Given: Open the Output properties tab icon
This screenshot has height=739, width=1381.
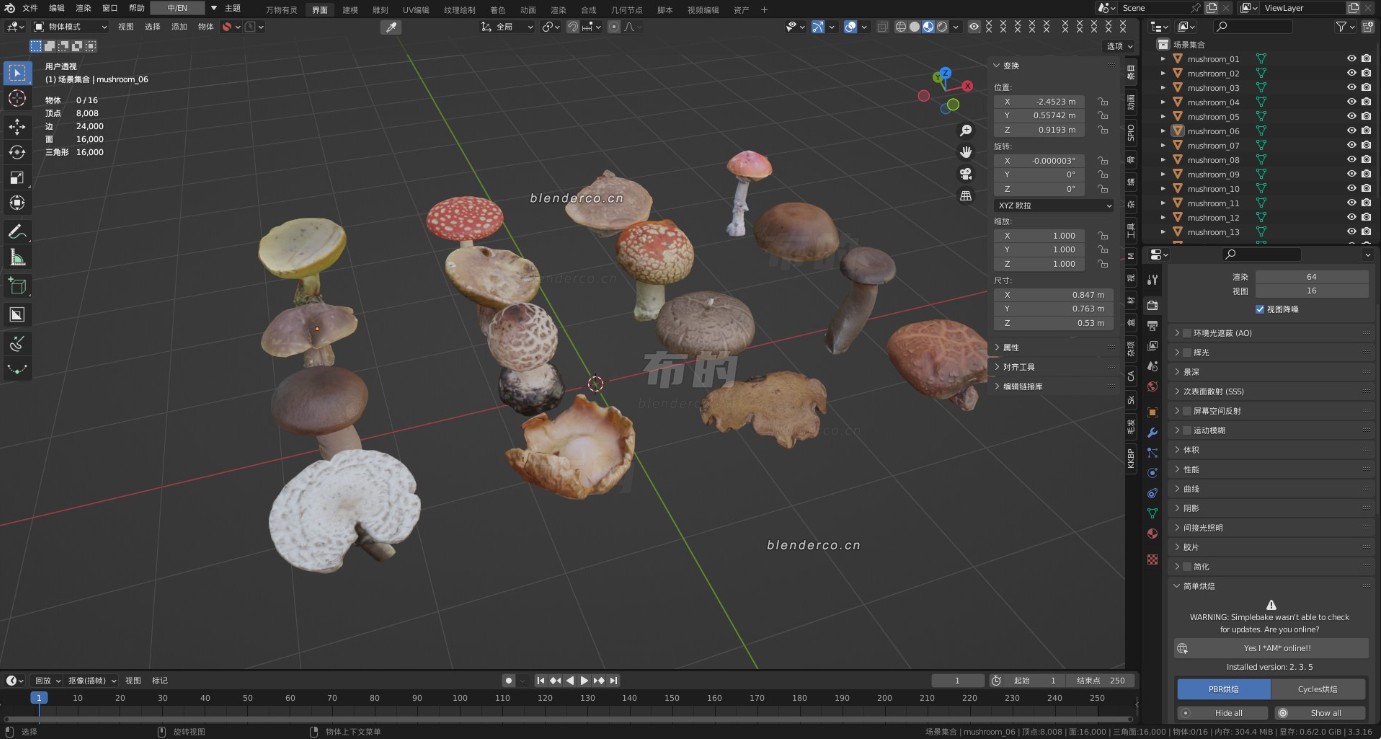Looking at the screenshot, I should (x=1152, y=326).
